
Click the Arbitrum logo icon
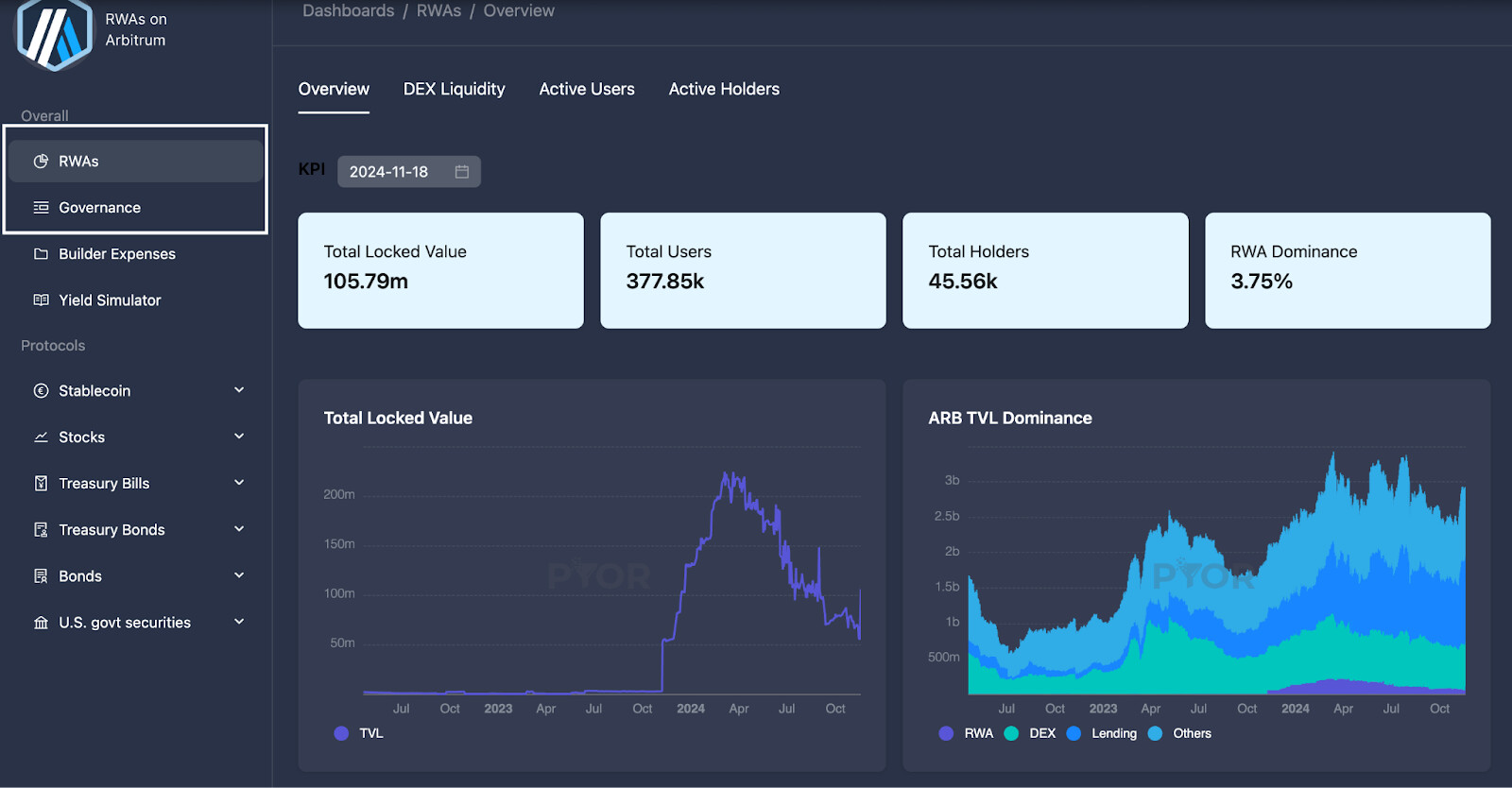click(54, 33)
